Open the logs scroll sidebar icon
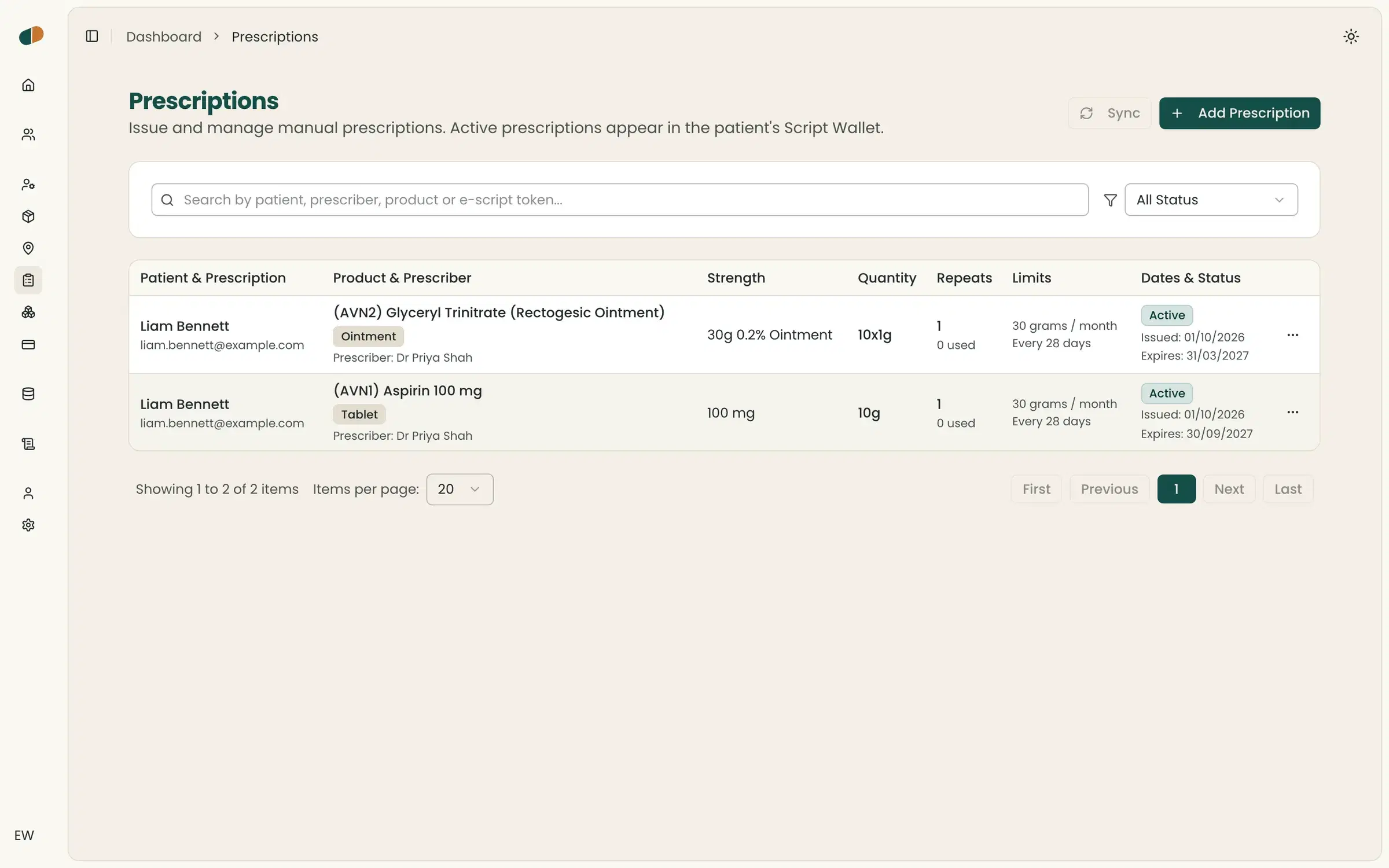The height and width of the screenshot is (868, 1389). (x=28, y=444)
